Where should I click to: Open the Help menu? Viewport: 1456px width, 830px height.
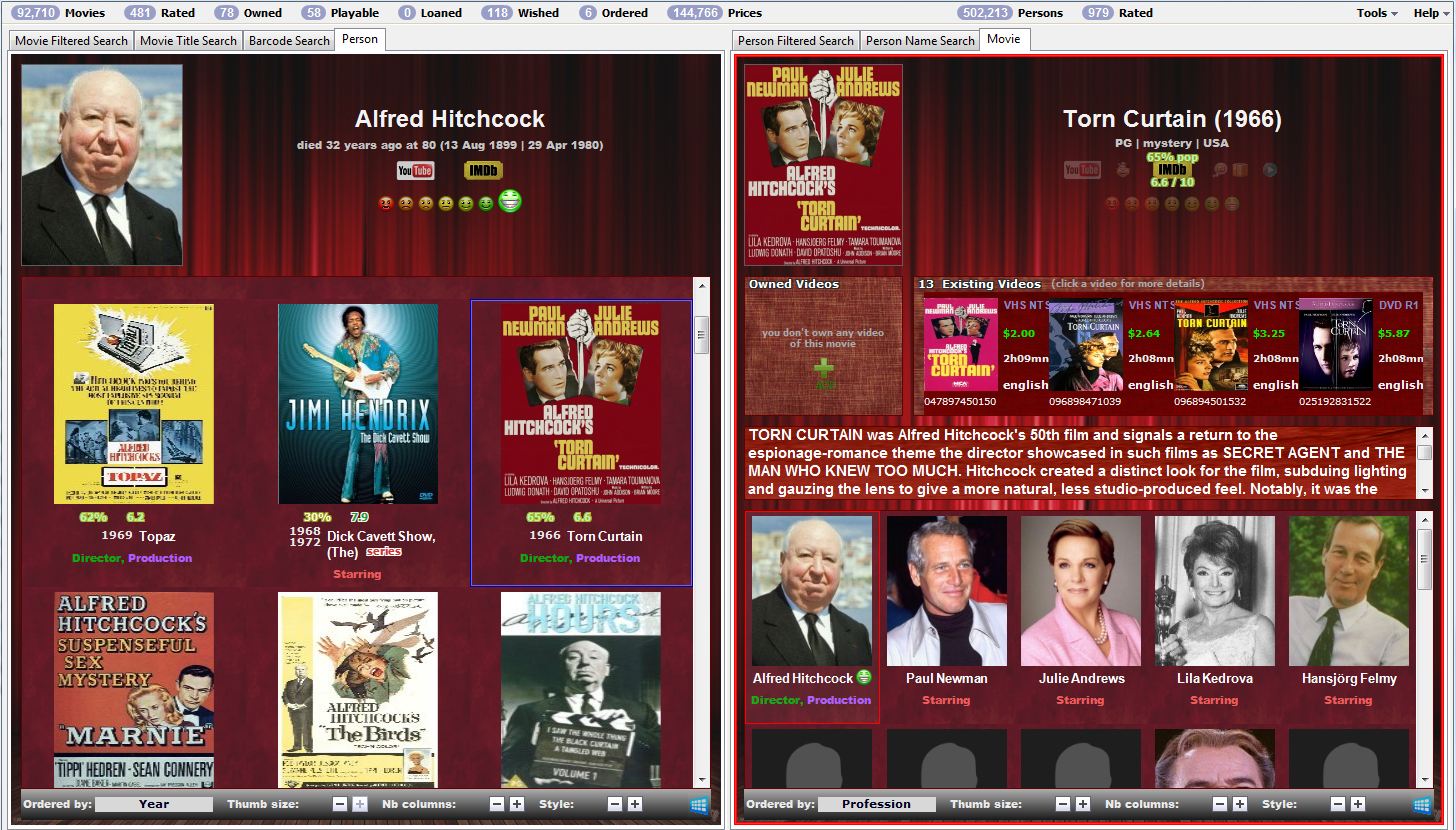(x=1431, y=13)
